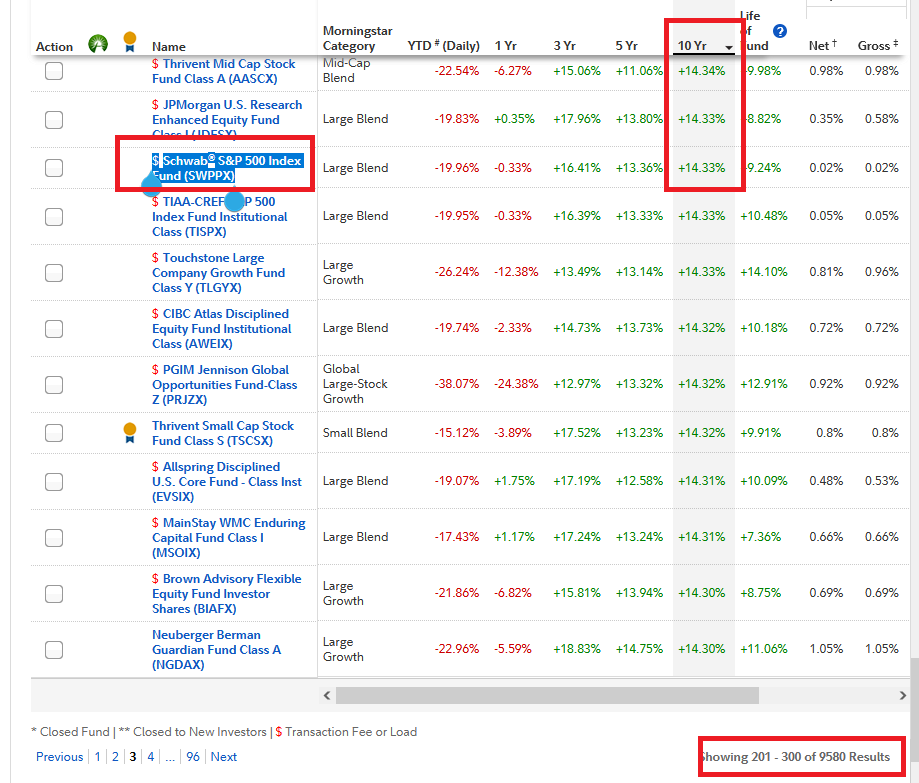The image size is (919, 783).
Task: Click transaction fee icon beside Touchstone Large Company
Action: coord(155,258)
